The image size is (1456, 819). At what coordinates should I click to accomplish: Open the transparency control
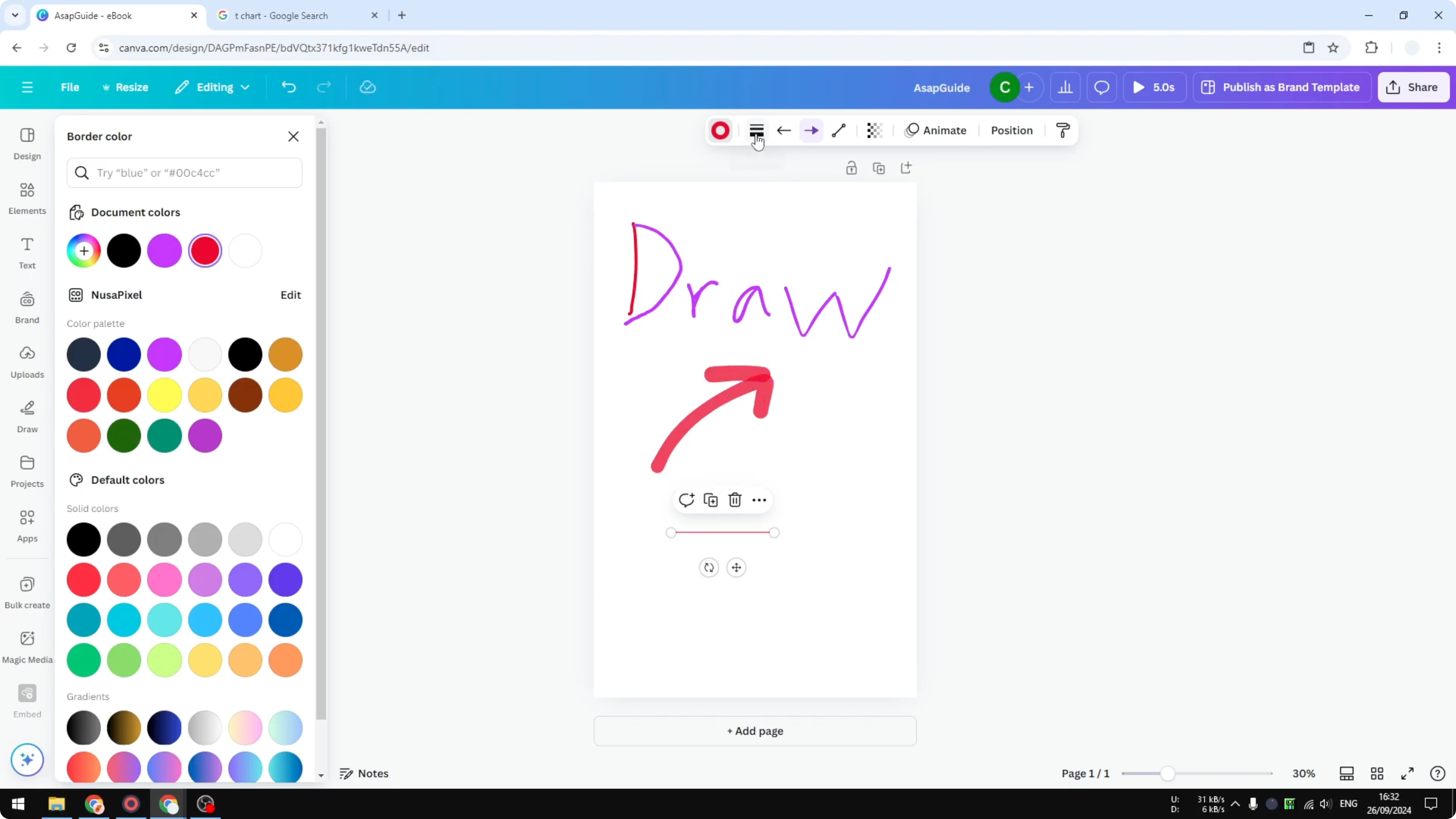point(874,131)
